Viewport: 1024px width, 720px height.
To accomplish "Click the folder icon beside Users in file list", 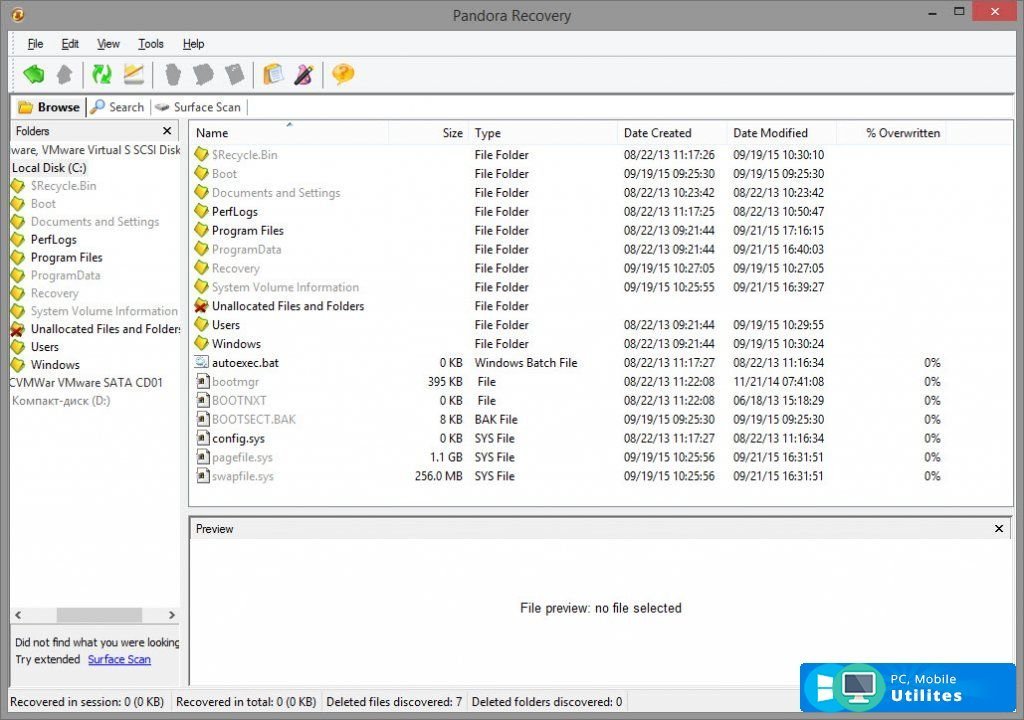I will point(201,325).
